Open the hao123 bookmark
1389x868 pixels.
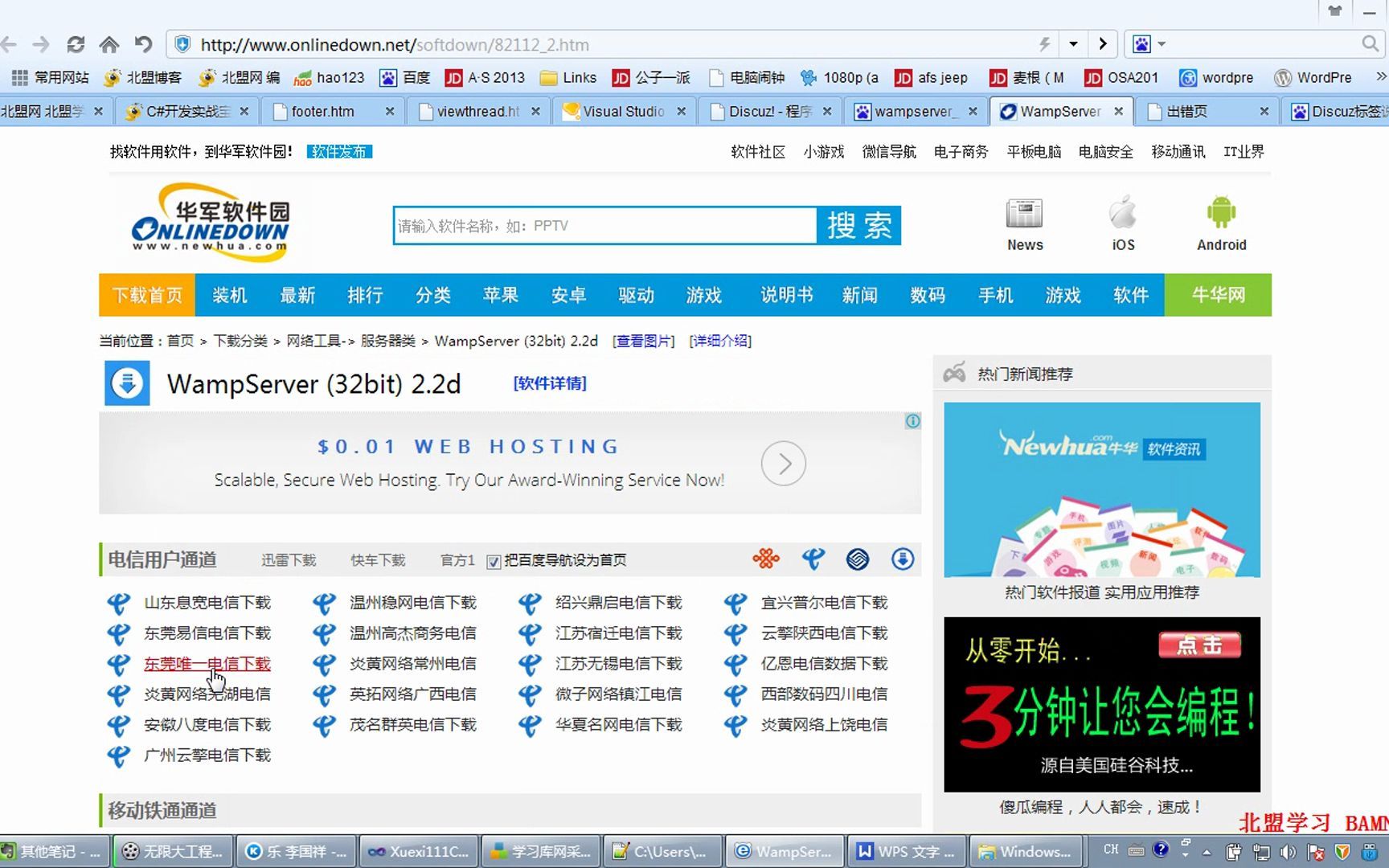[329, 78]
